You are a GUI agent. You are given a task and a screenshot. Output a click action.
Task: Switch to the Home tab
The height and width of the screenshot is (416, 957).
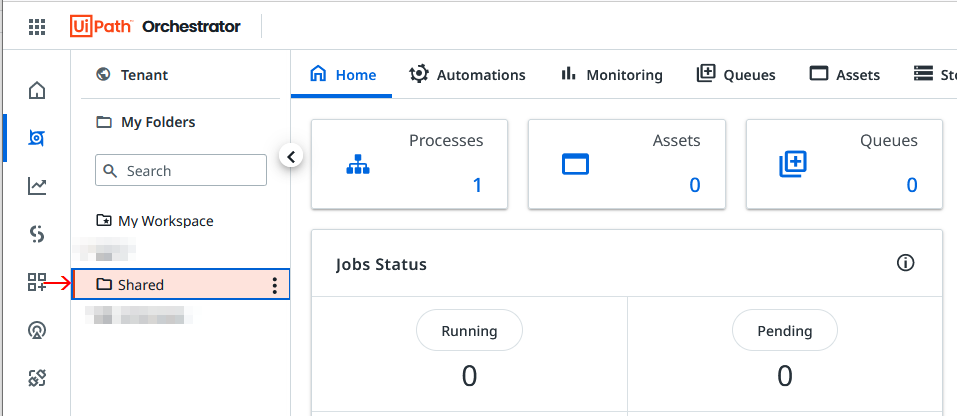pos(342,74)
